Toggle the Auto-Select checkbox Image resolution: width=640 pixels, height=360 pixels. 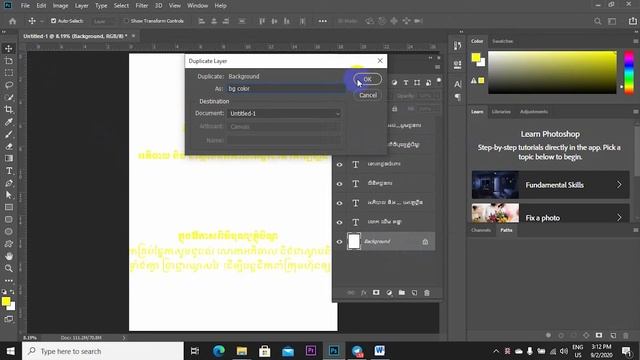[x=53, y=21]
